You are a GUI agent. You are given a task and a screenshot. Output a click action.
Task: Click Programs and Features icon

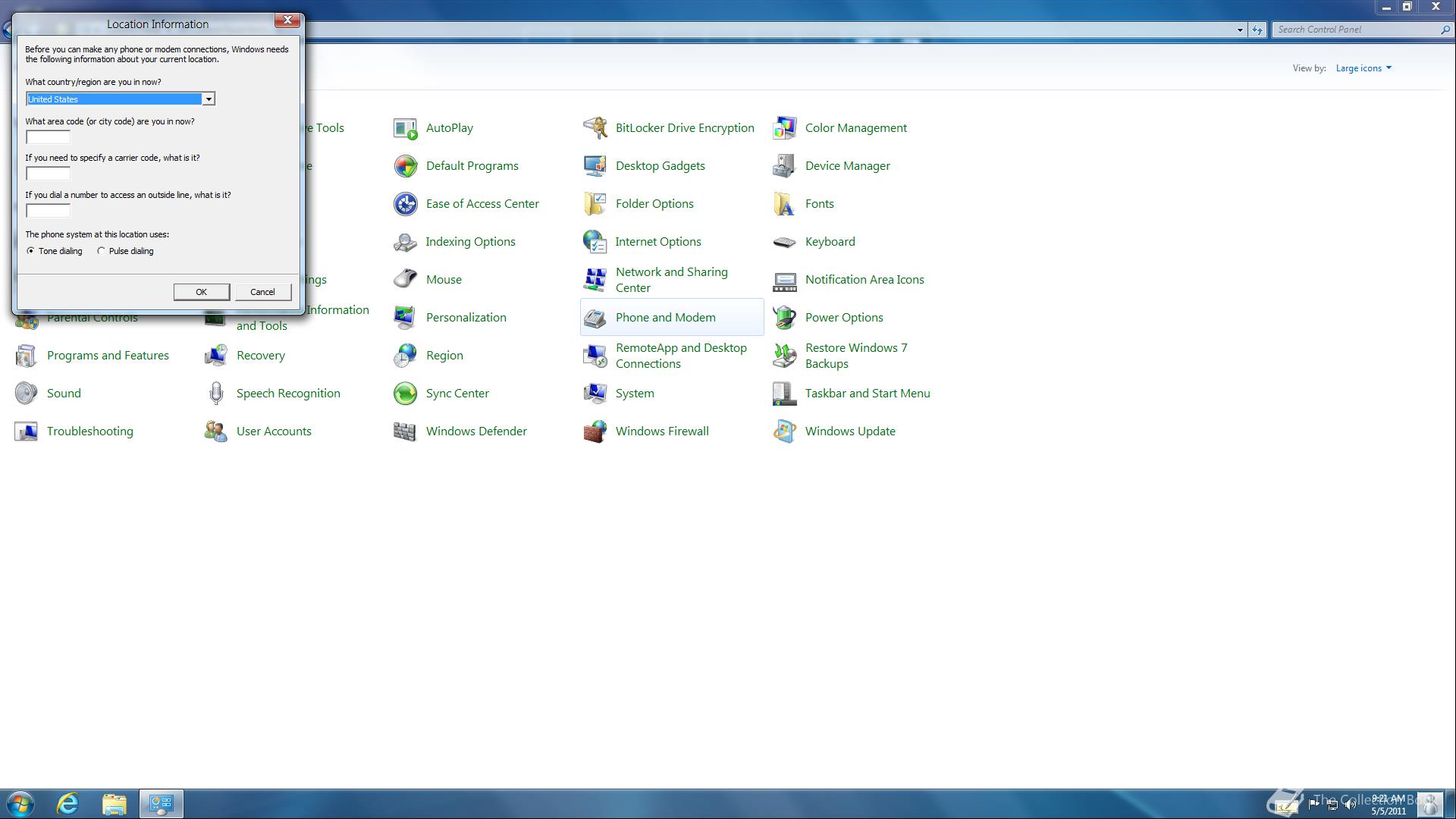tap(26, 356)
